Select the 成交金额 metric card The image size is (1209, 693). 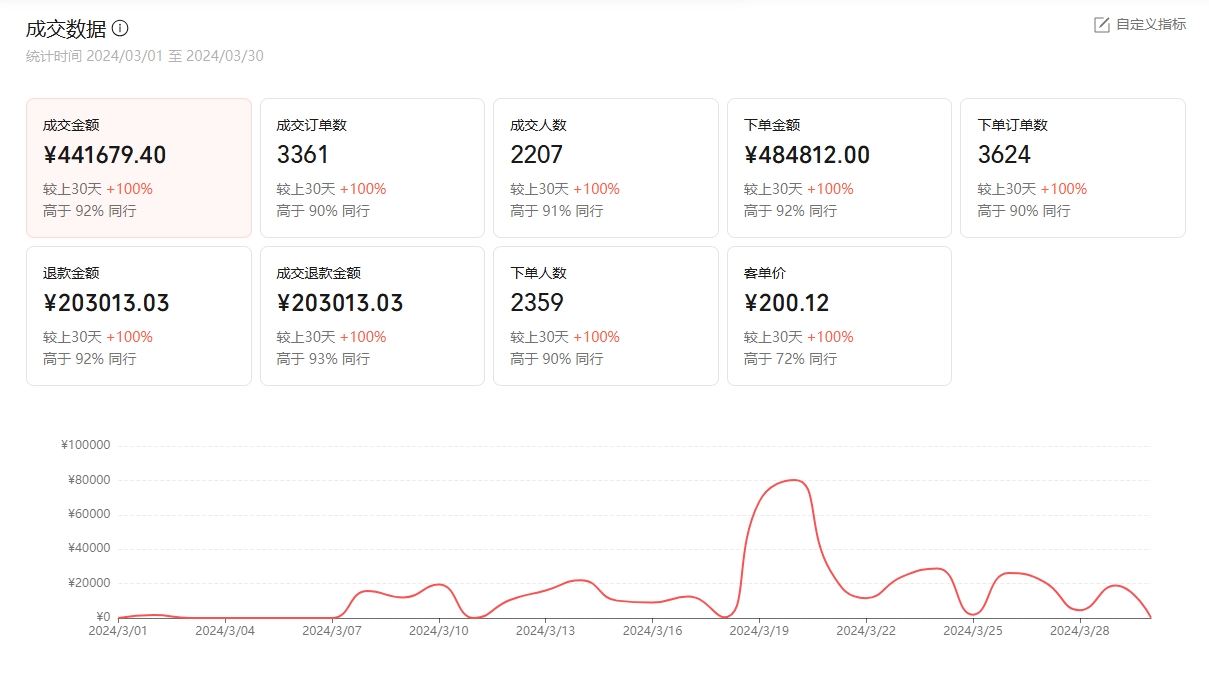click(x=139, y=168)
